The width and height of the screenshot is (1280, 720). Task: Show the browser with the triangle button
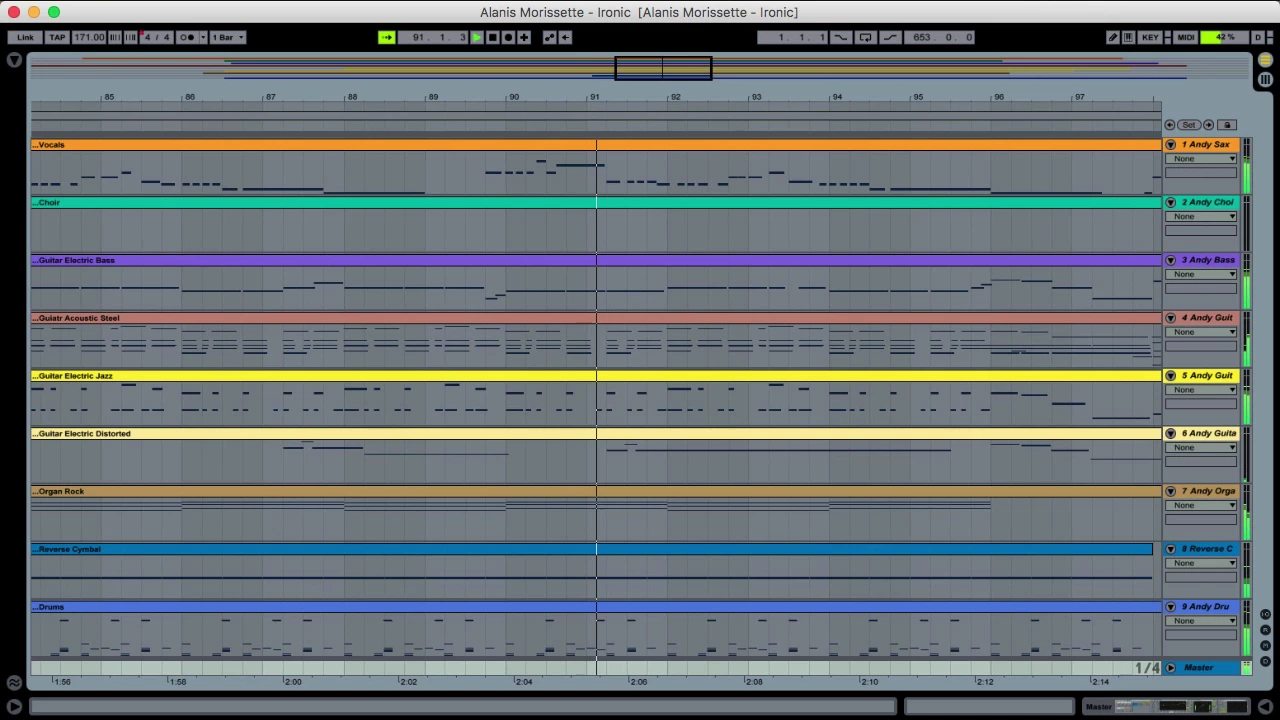click(x=14, y=61)
